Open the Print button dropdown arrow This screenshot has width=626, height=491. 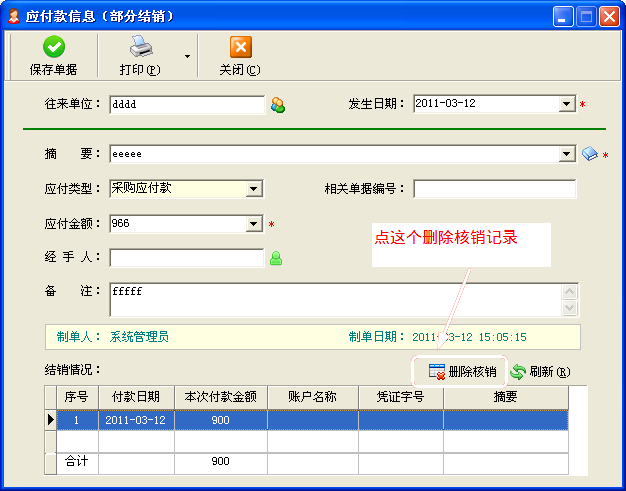pos(187,56)
